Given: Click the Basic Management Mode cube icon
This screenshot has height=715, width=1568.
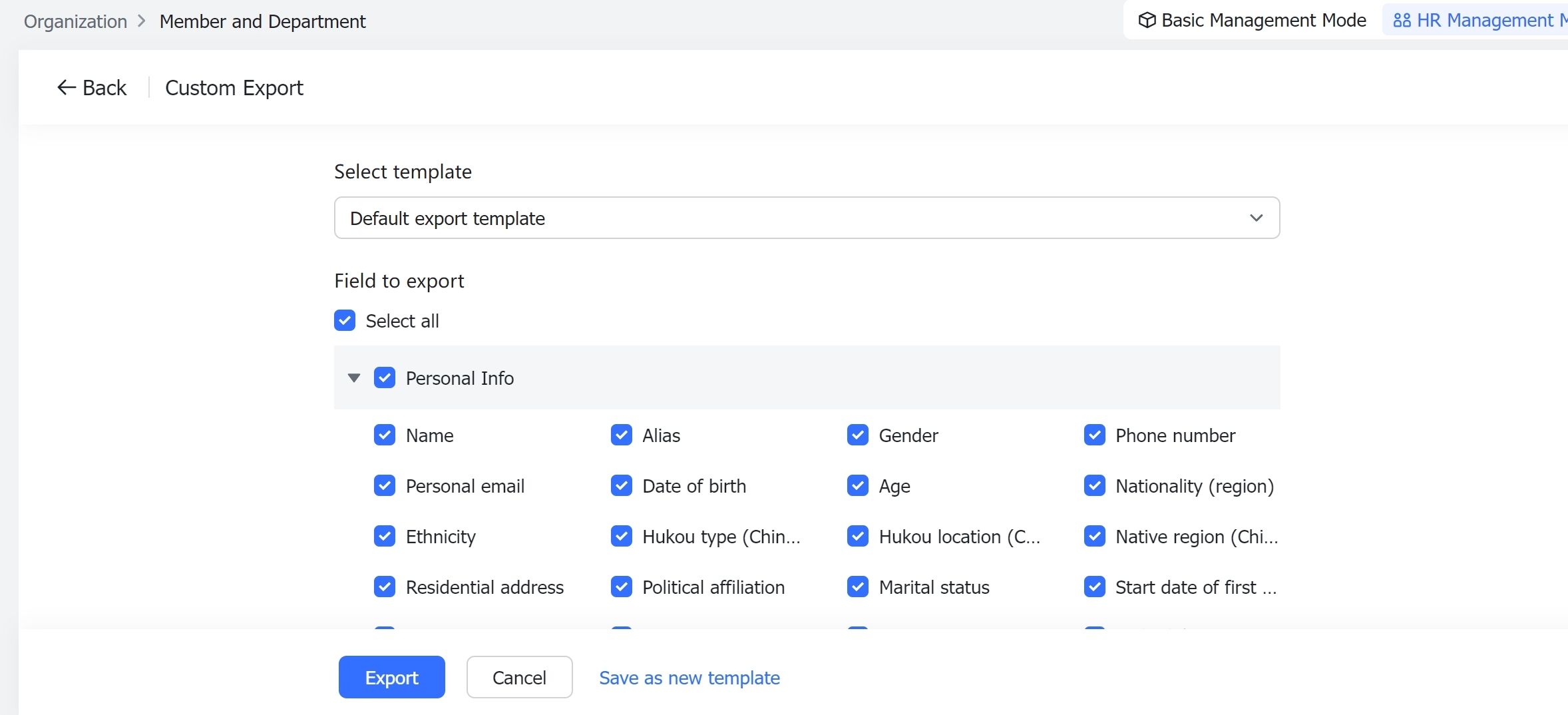Looking at the screenshot, I should [1147, 20].
